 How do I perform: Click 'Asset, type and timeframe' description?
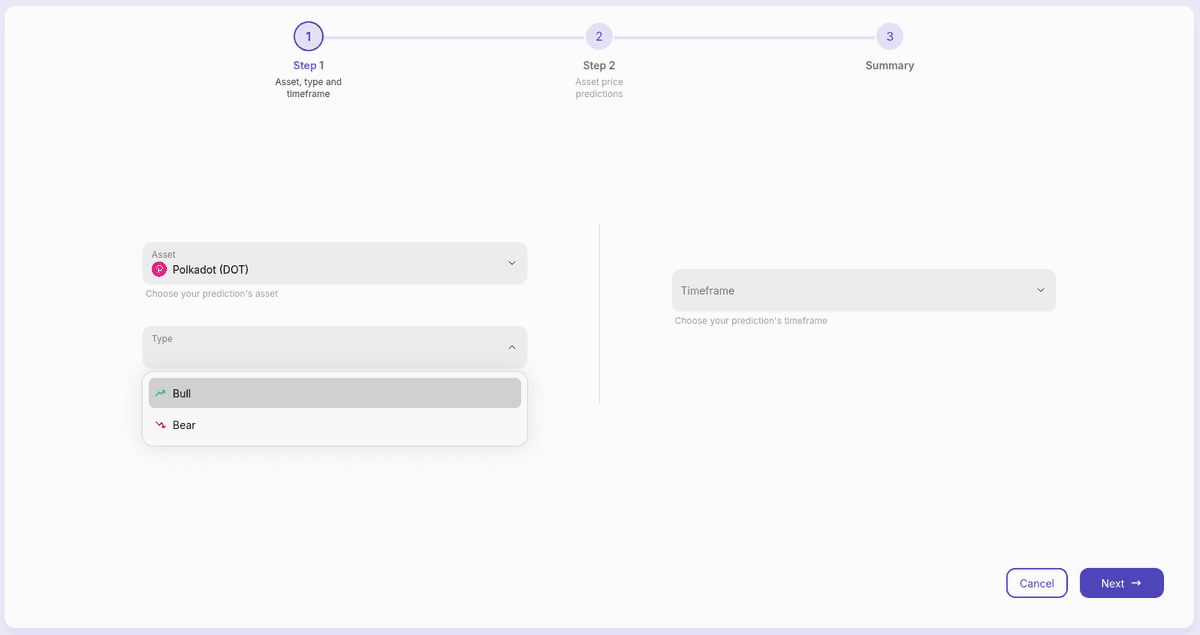[308, 88]
